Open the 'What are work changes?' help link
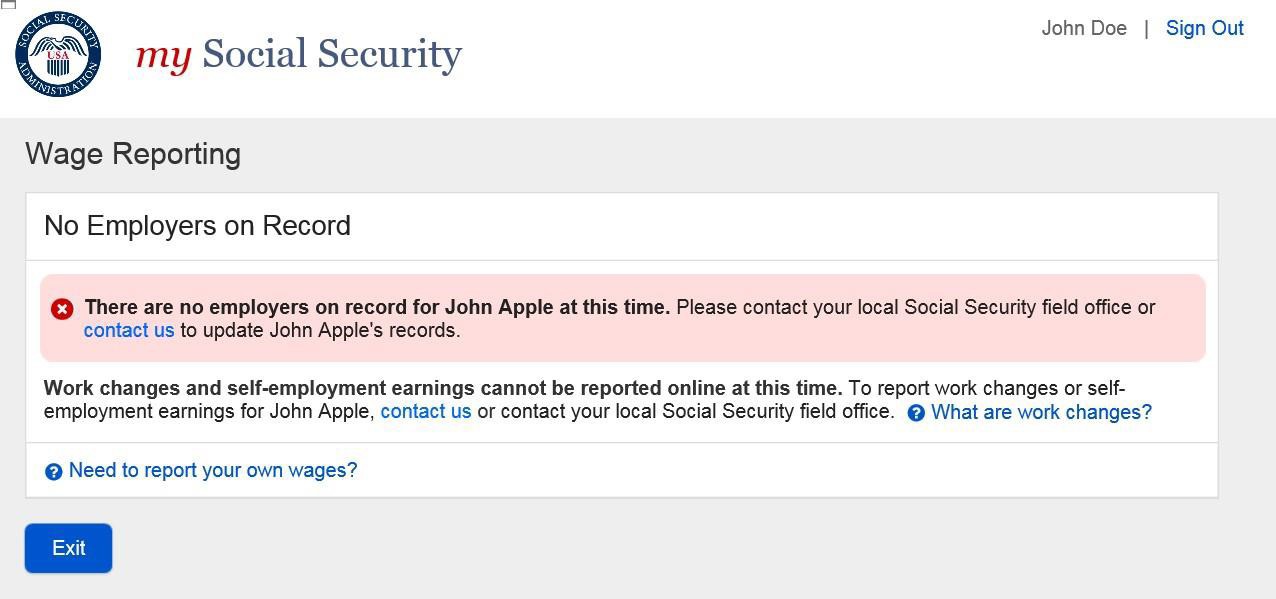Image resolution: width=1276 pixels, height=599 pixels. tap(1041, 412)
